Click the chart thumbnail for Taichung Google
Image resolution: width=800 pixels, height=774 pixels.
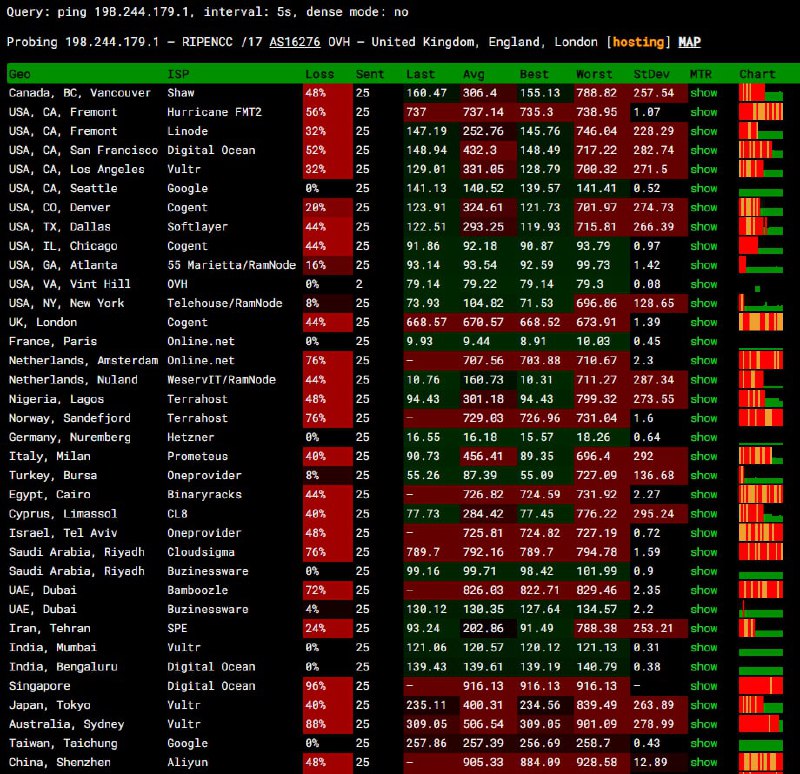760,743
